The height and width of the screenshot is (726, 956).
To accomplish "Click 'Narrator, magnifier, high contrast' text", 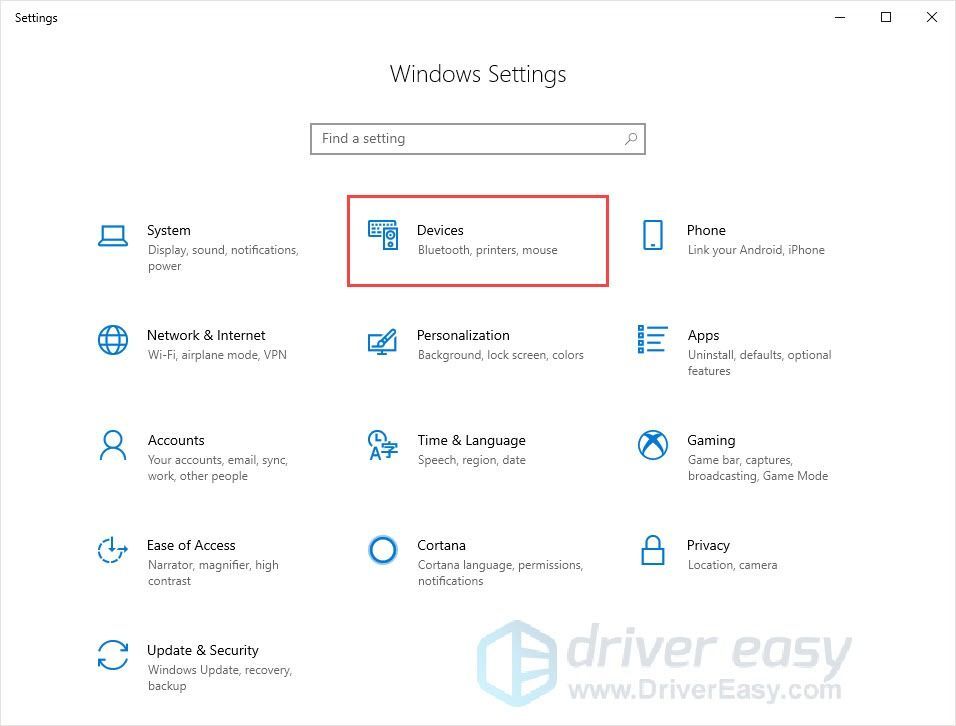I will (213, 573).
